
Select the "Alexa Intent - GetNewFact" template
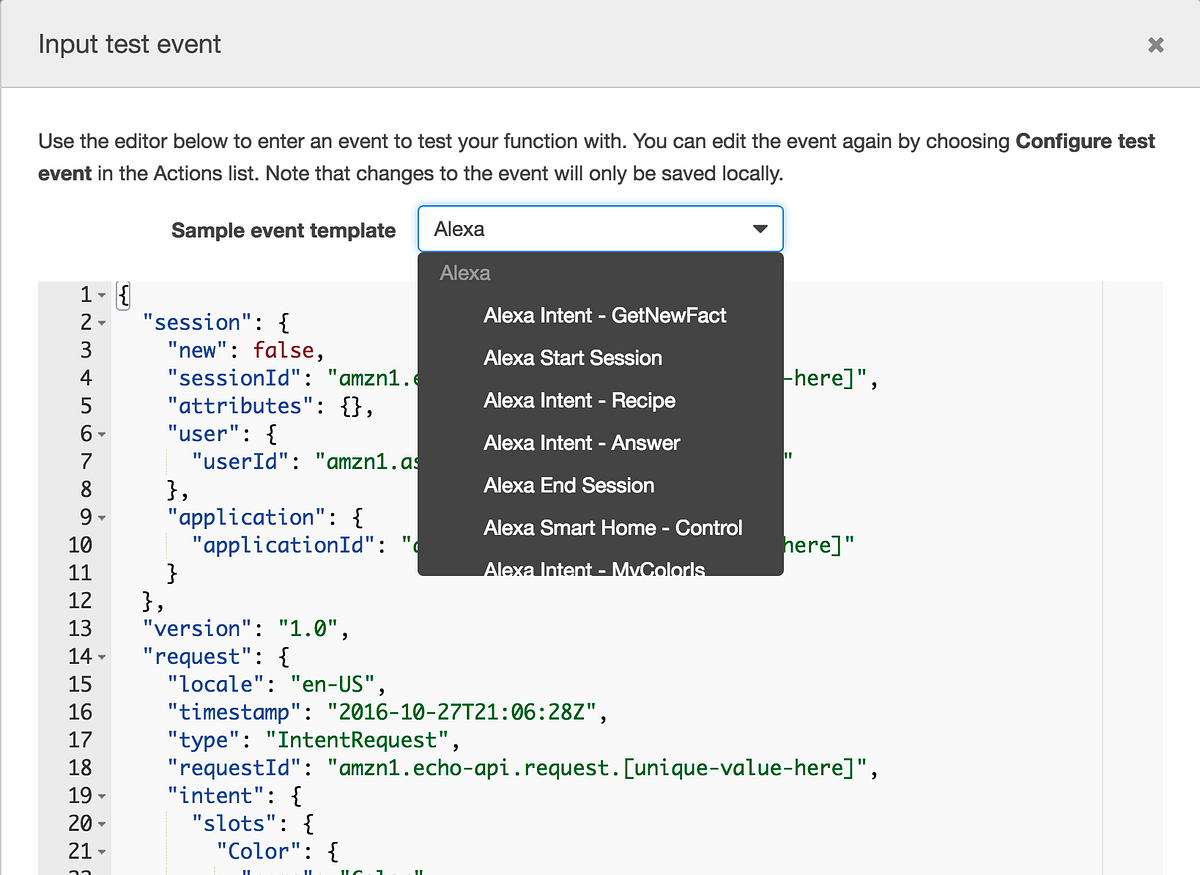coord(604,315)
